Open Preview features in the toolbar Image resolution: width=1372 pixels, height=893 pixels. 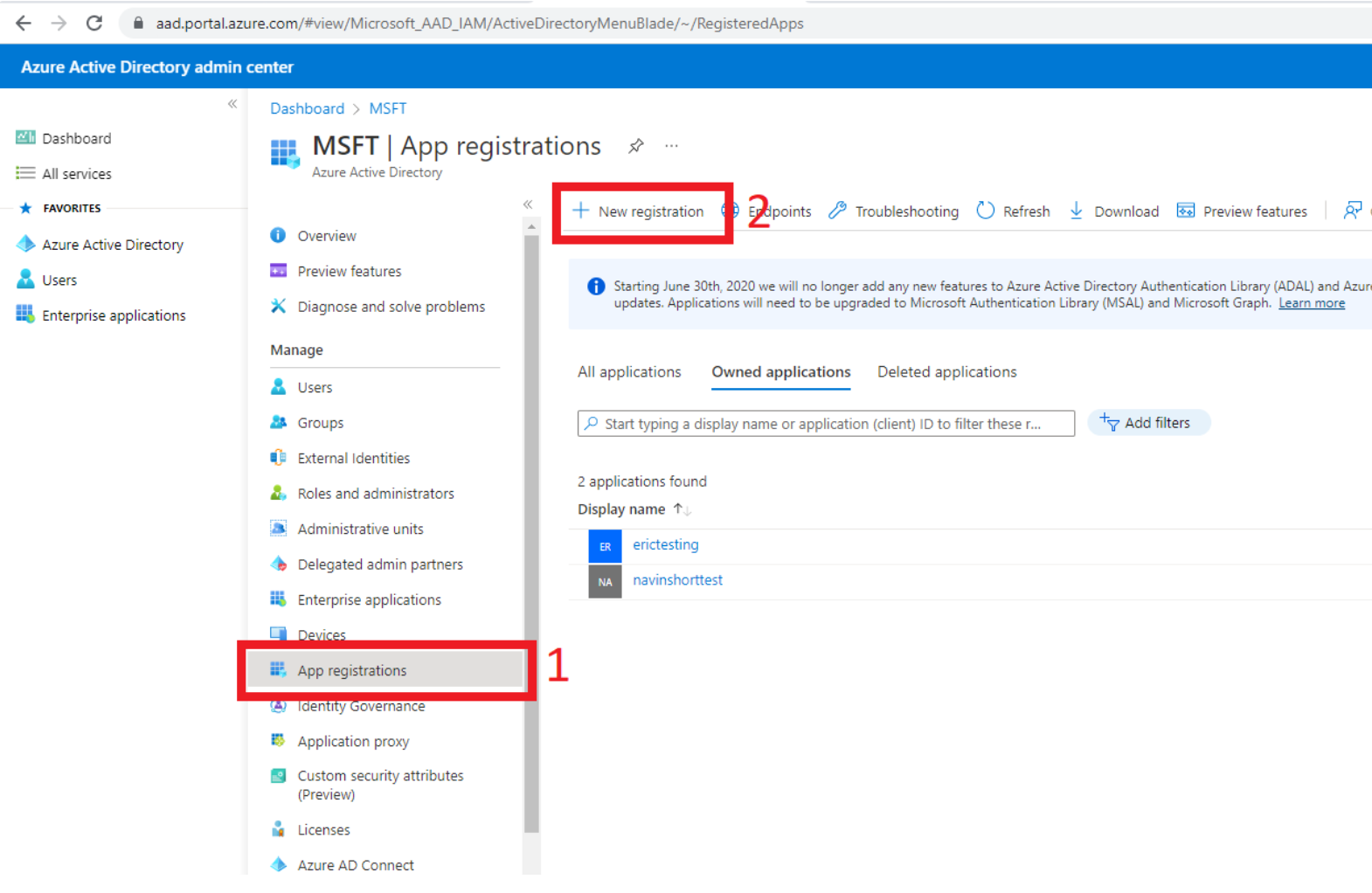coord(1242,211)
